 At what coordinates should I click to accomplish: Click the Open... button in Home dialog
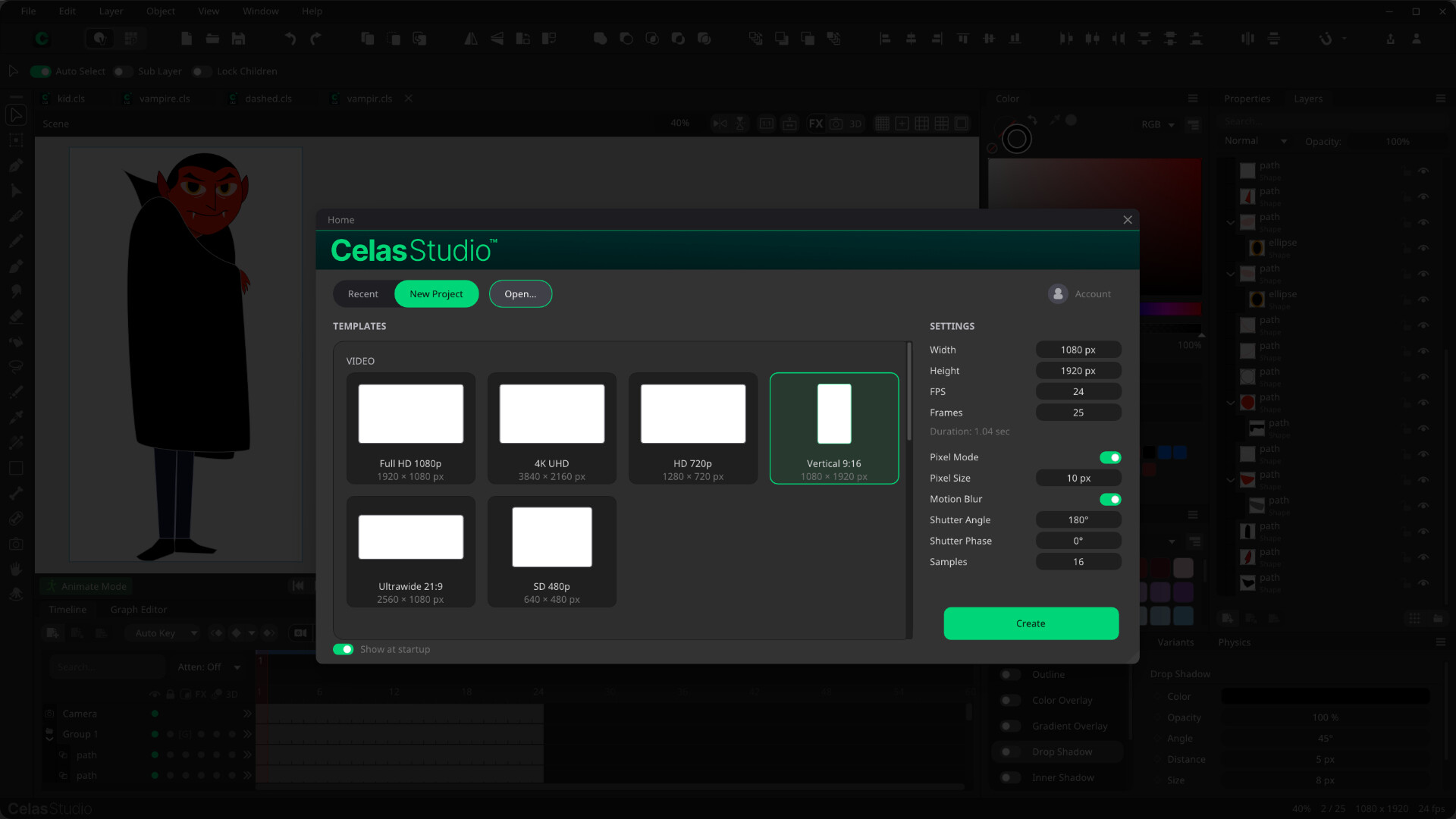coord(520,294)
